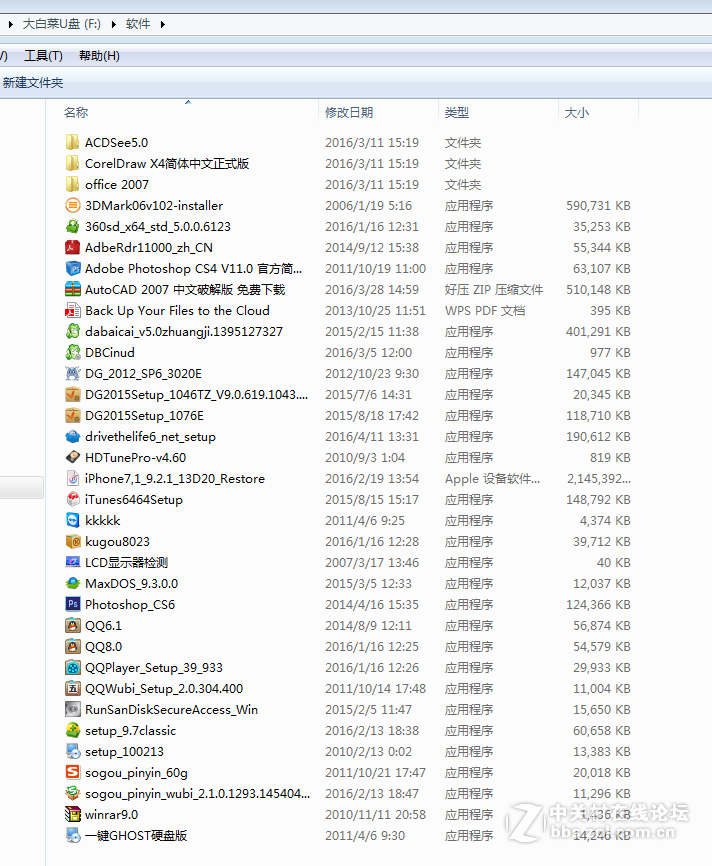The image size is (712, 866).
Task: Select the dabaicai_v5.0zhuangji icon
Action: point(72,331)
